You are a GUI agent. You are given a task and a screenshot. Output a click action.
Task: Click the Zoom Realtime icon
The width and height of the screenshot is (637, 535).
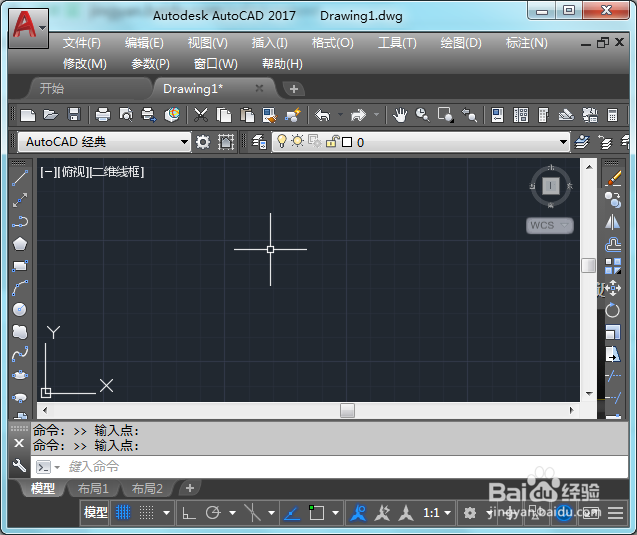click(x=422, y=115)
